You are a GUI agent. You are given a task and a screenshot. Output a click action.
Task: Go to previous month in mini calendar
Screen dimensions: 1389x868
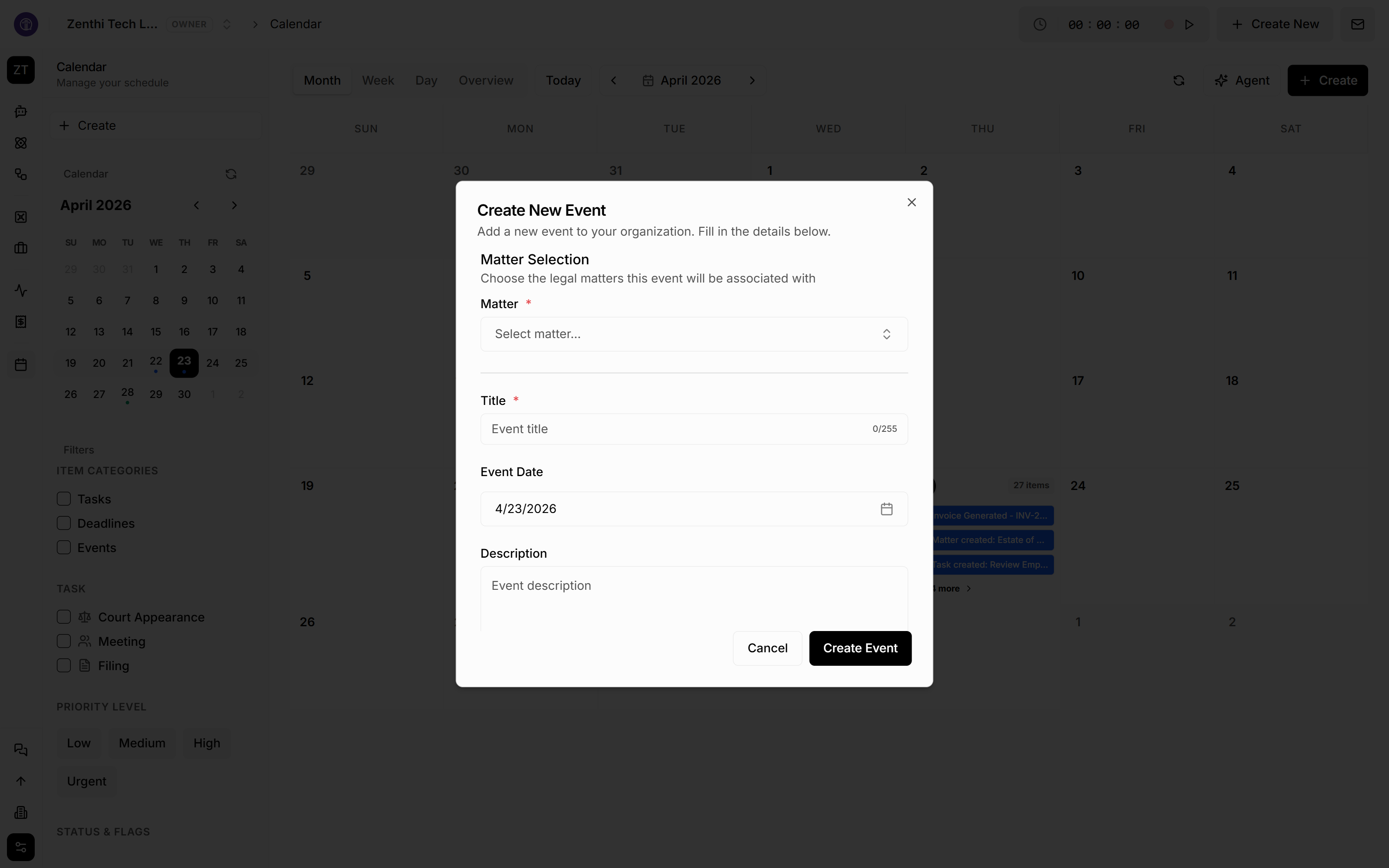pos(196,205)
